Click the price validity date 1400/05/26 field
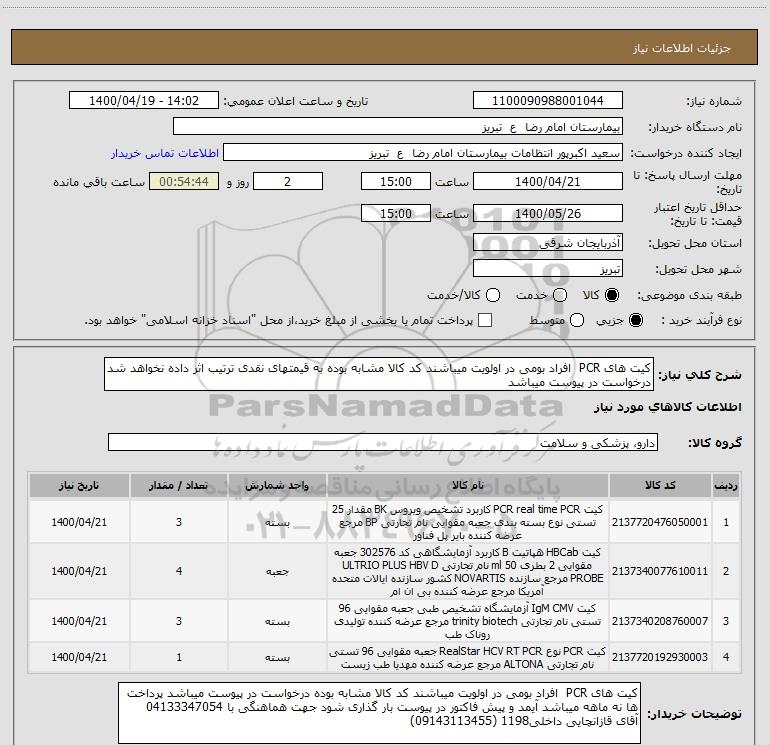Screen dimensions: 770x745 (x=548, y=213)
